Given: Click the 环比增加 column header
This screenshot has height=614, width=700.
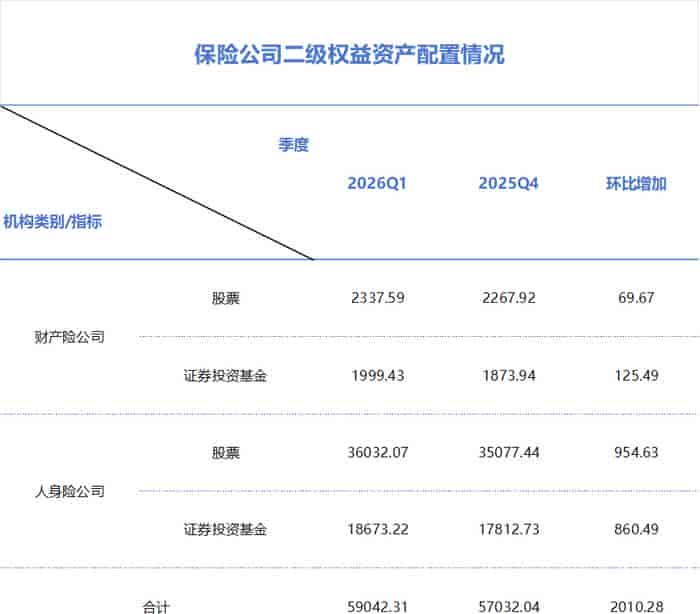Looking at the screenshot, I should 636,183.
